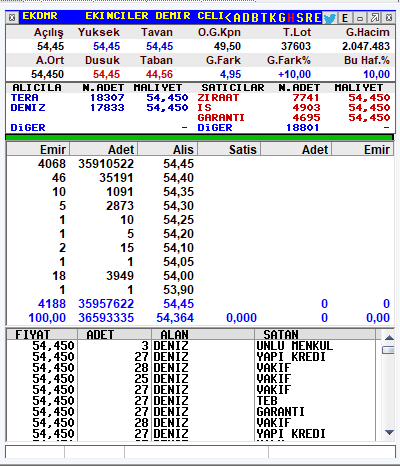Click the SATAN column header in trades list
400x466 pixels.
coord(315,334)
